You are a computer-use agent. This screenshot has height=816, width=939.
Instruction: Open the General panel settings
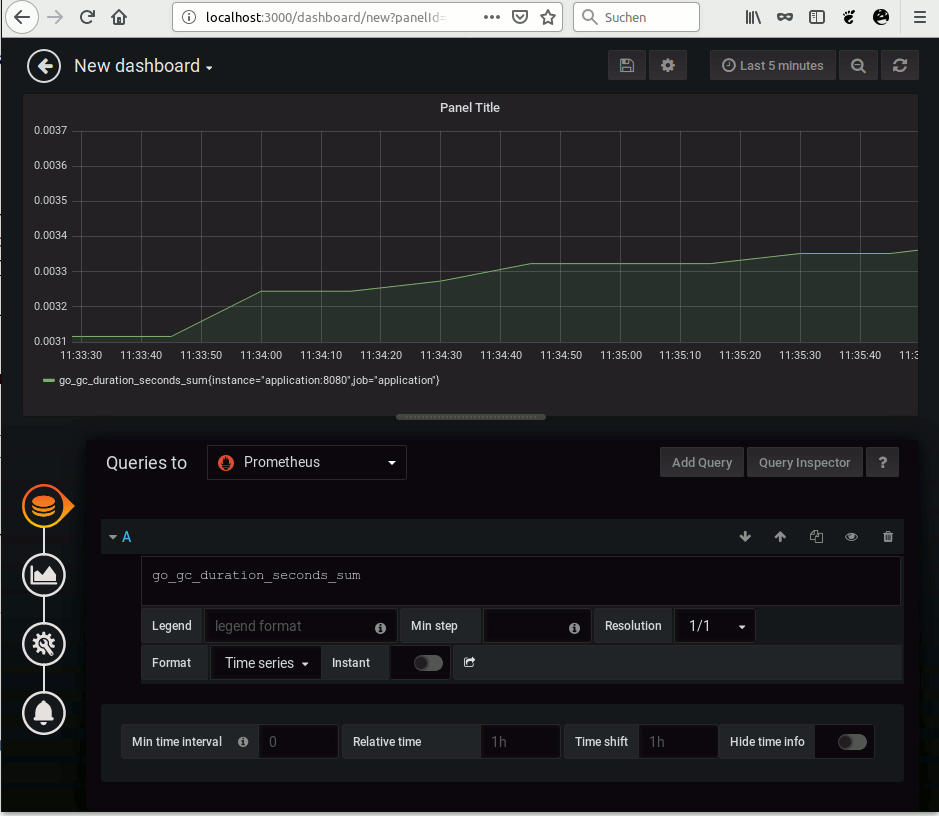[43, 644]
